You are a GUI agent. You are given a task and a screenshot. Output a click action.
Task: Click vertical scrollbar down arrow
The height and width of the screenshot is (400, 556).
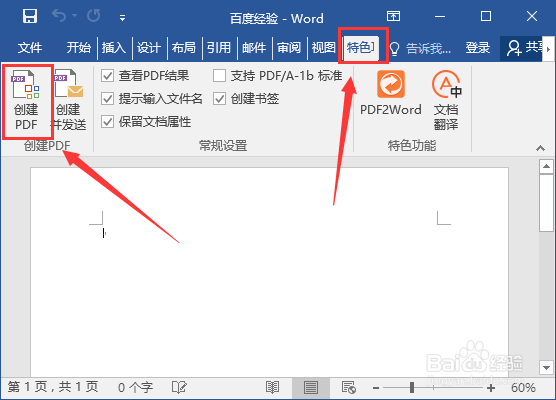[x=546, y=367]
